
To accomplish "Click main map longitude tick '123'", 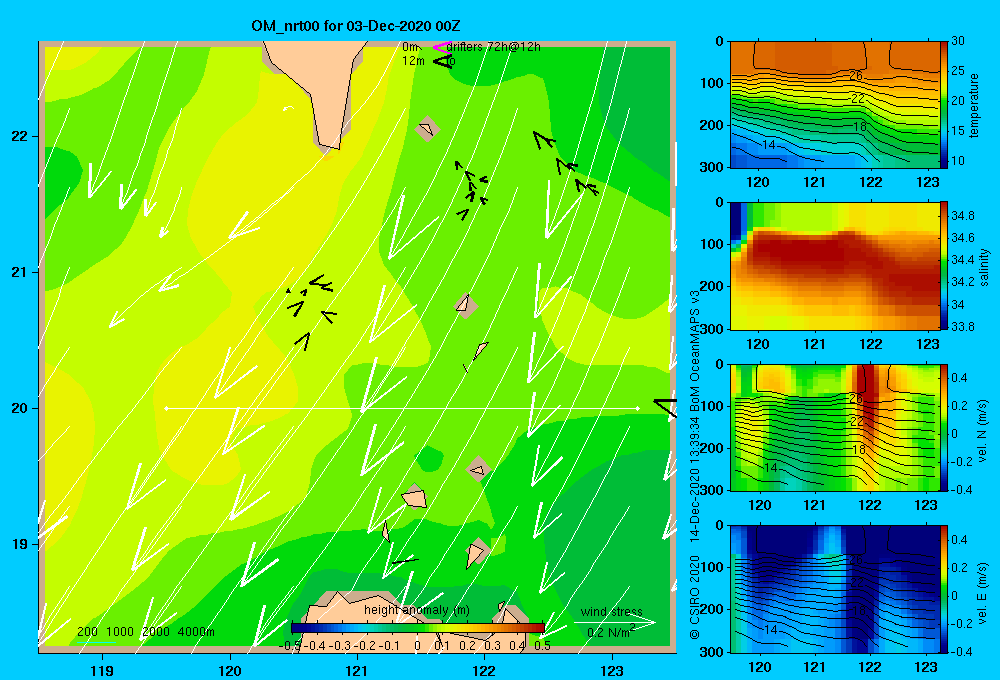I will pyautogui.click(x=612, y=670).
